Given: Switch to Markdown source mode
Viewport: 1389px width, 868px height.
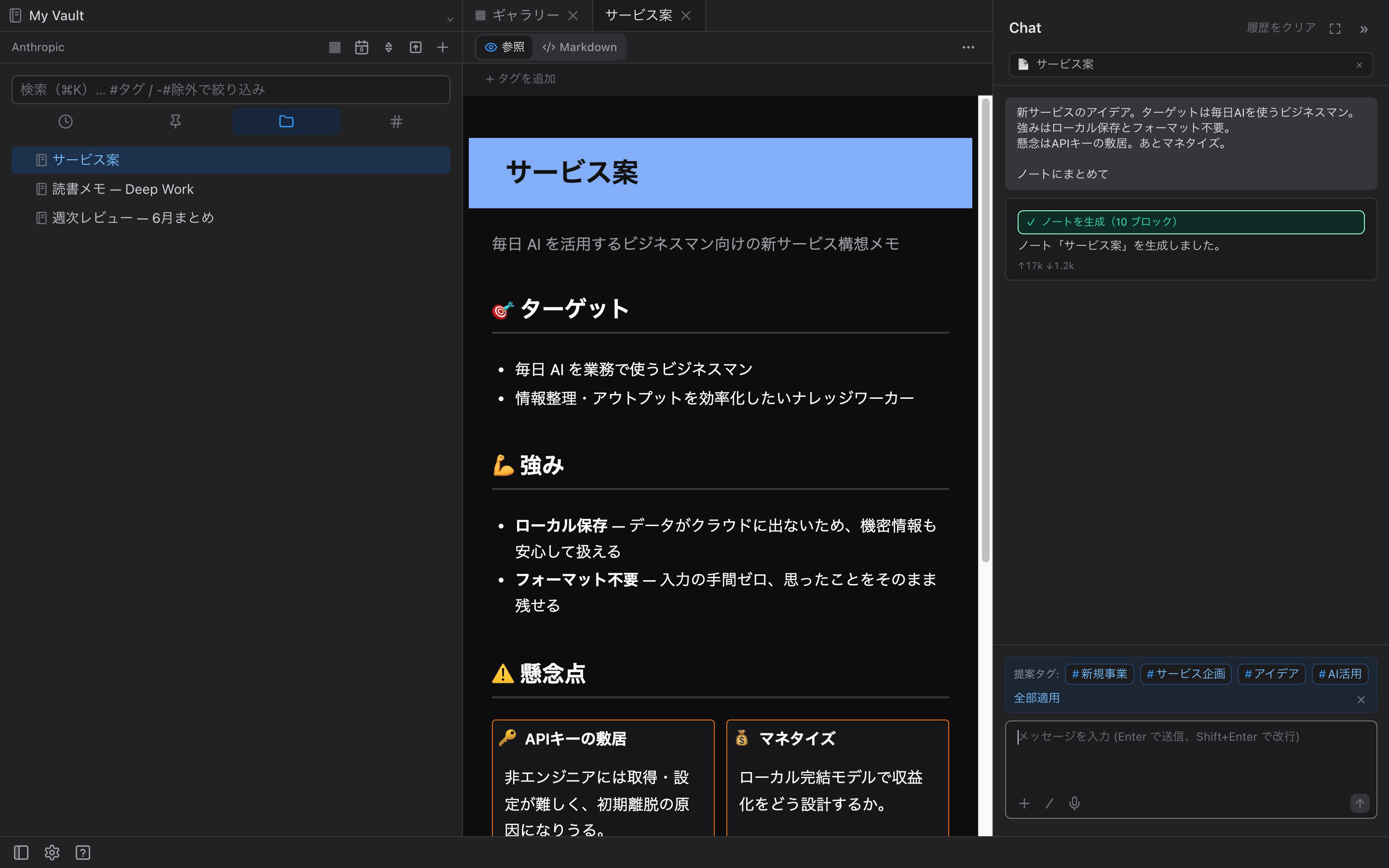Looking at the screenshot, I should pos(579,47).
